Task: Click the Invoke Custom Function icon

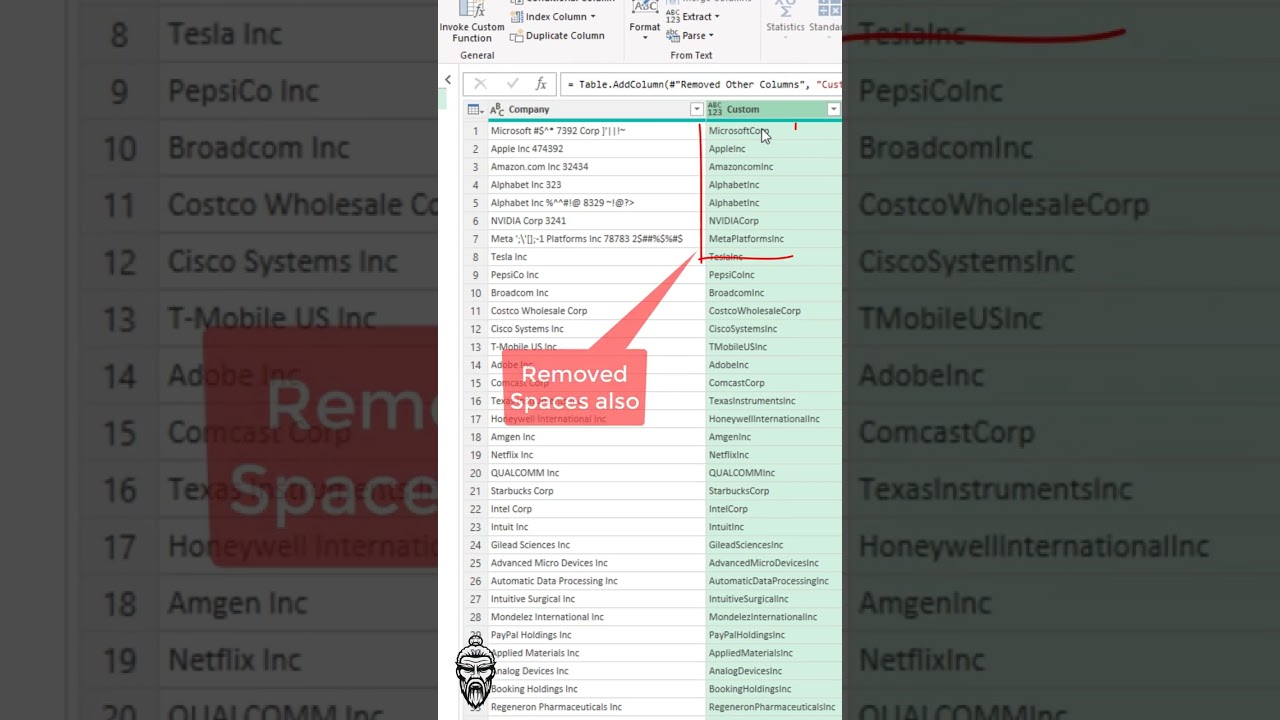Action: pyautogui.click(x=472, y=8)
